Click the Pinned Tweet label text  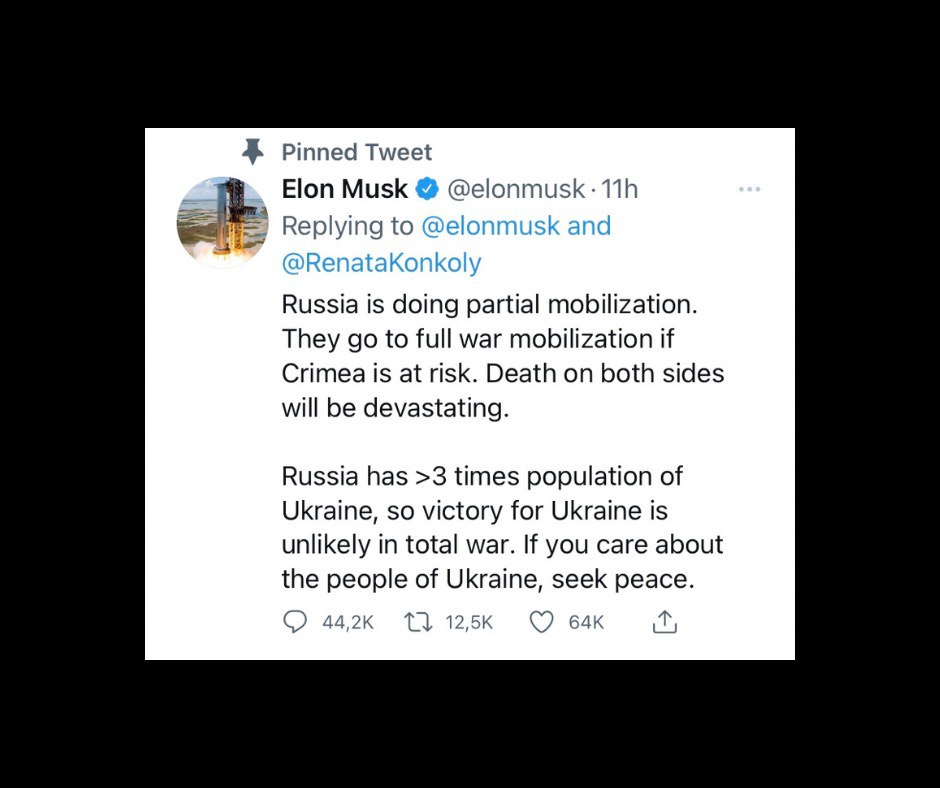pos(357,151)
